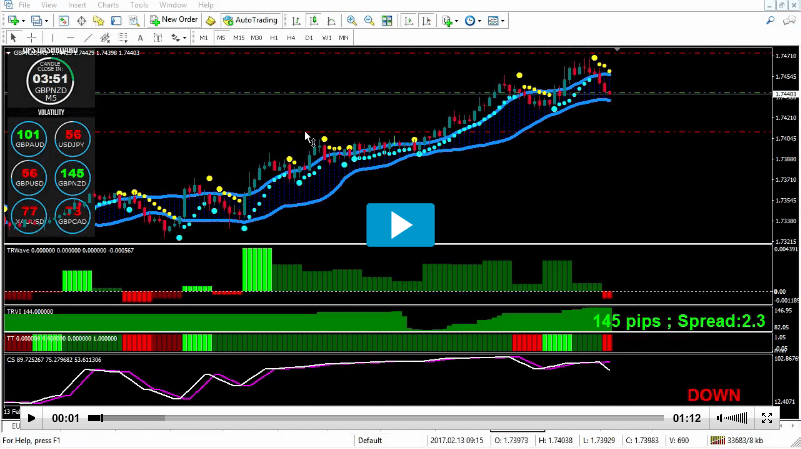
Task: Select the text box label tool
Action: pos(158,37)
